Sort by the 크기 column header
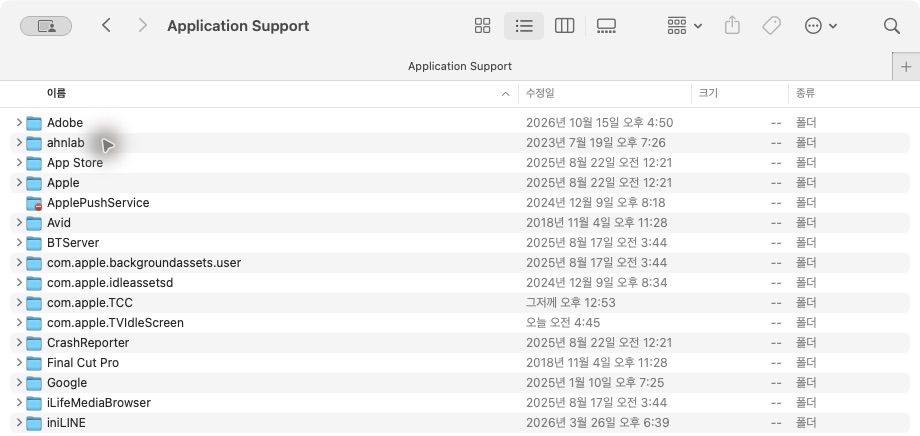The height and width of the screenshot is (436, 920). point(708,93)
